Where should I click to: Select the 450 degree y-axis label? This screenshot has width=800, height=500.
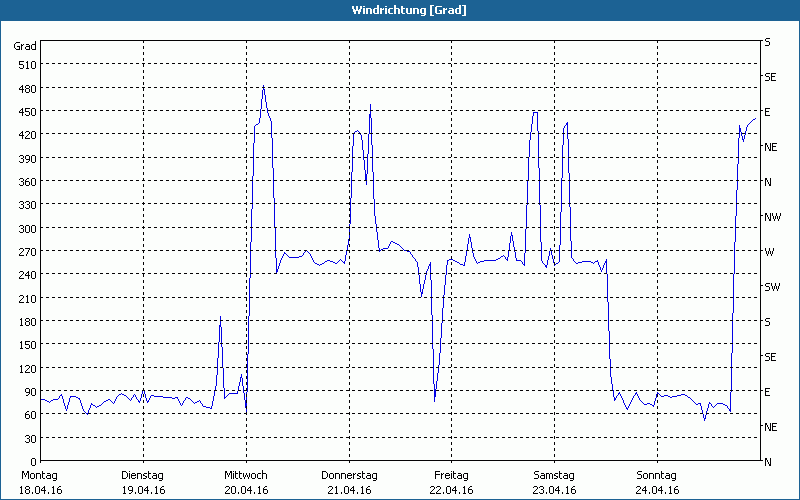tap(25, 112)
